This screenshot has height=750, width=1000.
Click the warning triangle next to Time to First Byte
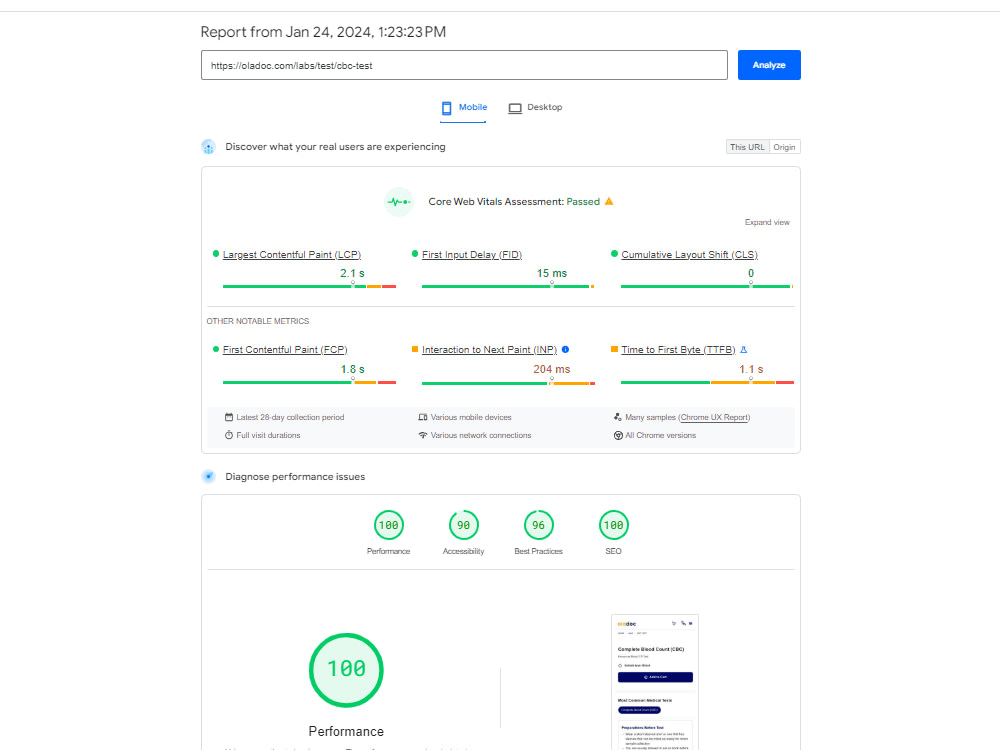pyautogui.click(x=742, y=348)
